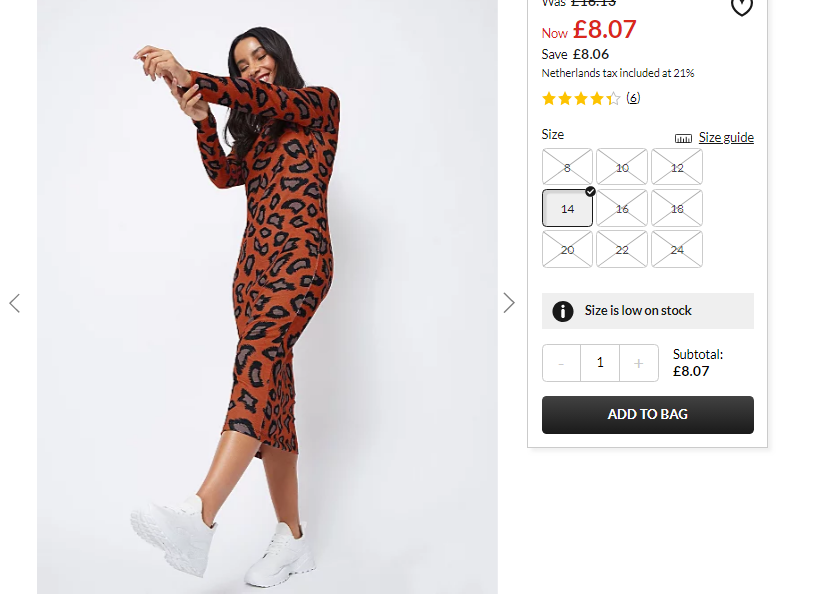Click the quantity input field
823x605 pixels.
(600, 363)
